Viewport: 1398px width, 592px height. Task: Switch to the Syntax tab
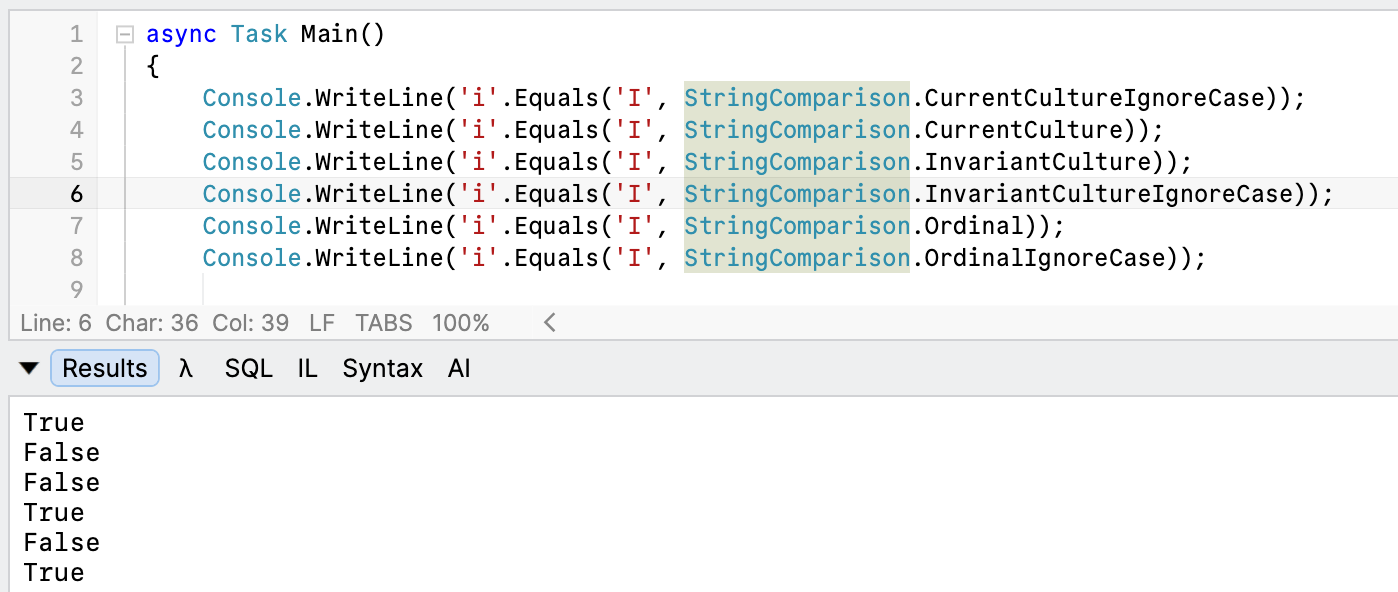383,368
